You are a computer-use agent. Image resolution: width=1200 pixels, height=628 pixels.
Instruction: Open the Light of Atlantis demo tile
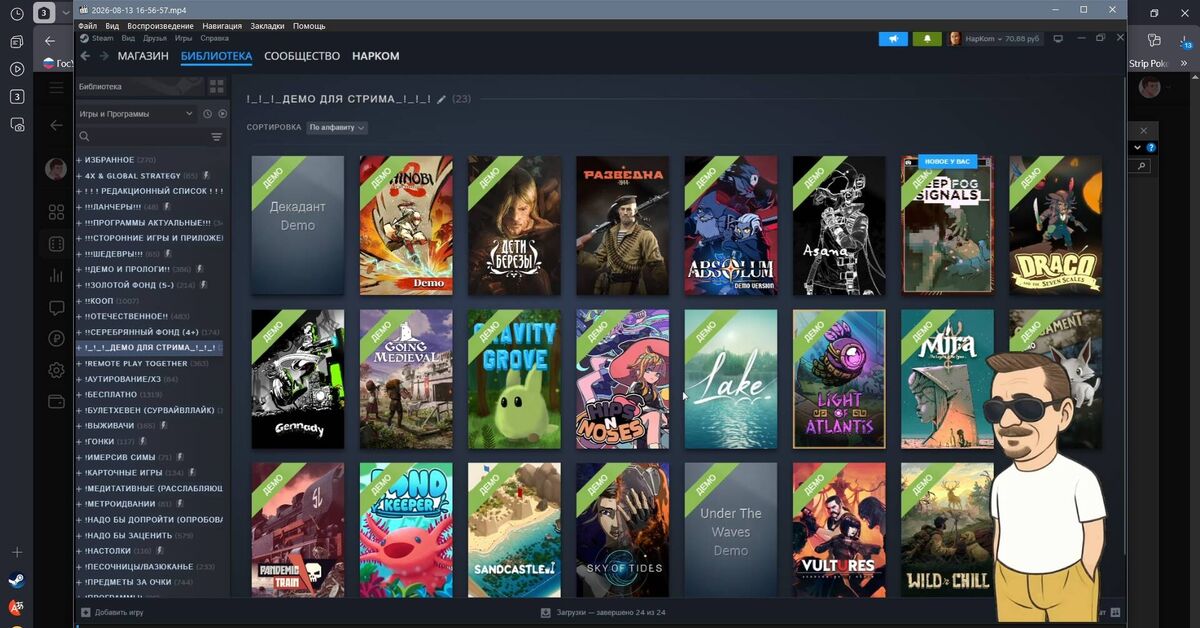[x=839, y=378]
